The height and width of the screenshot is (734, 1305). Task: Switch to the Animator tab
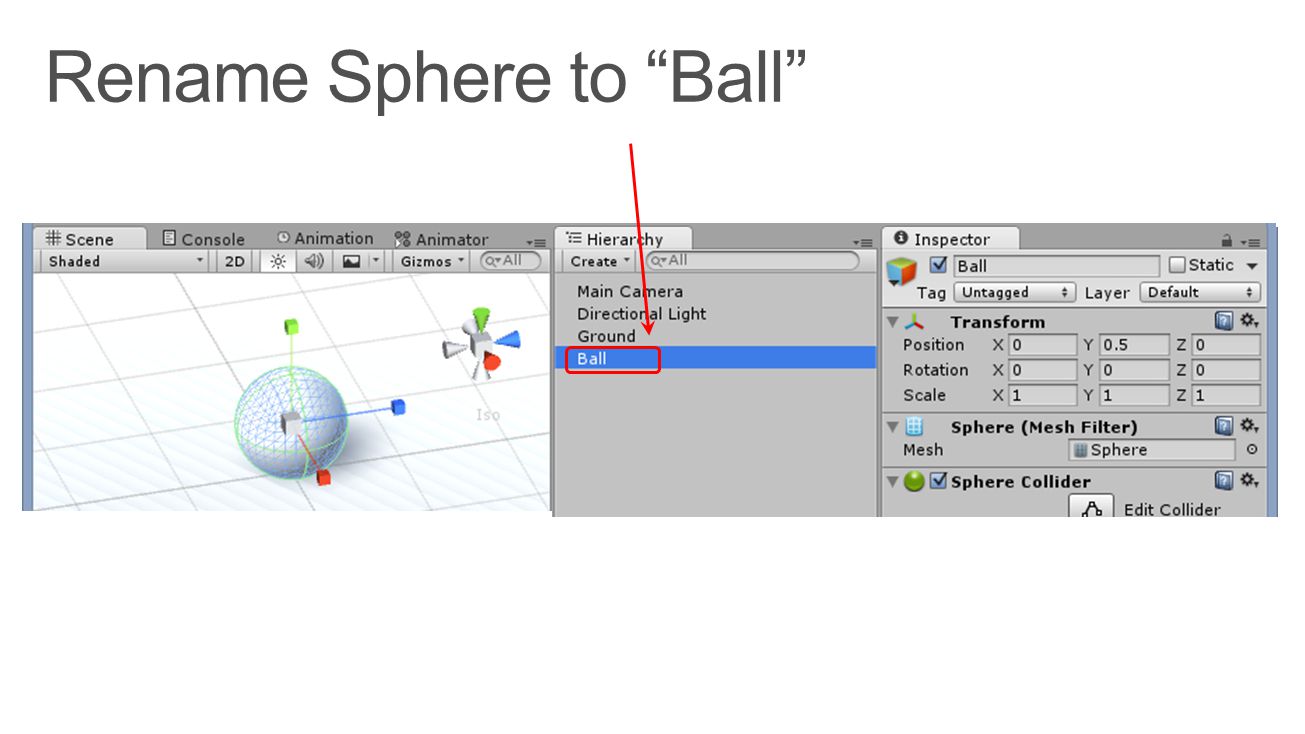pyautogui.click(x=441, y=239)
